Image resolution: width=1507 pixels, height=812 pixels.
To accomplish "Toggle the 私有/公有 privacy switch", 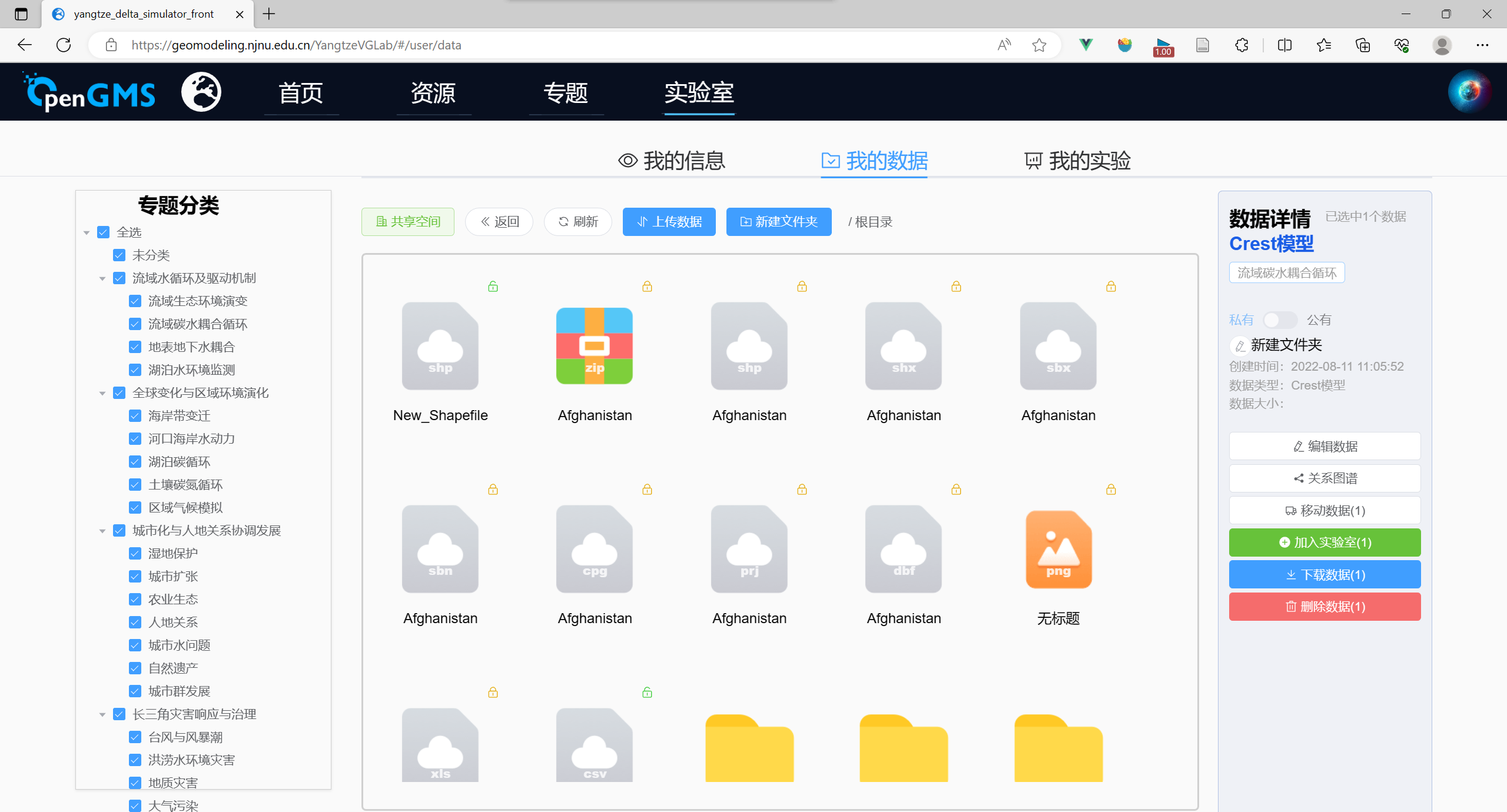I will 1279,320.
